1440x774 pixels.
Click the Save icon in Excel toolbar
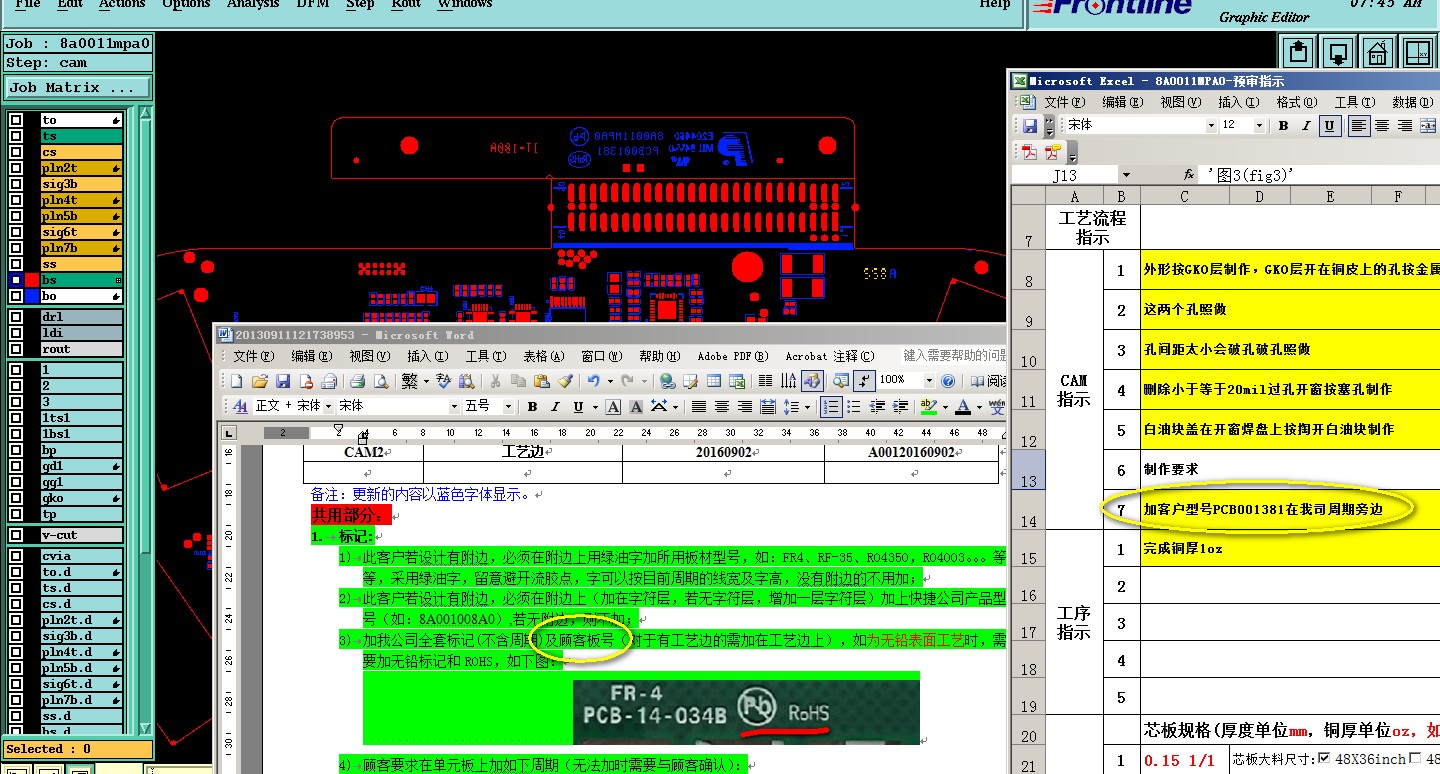click(1030, 126)
